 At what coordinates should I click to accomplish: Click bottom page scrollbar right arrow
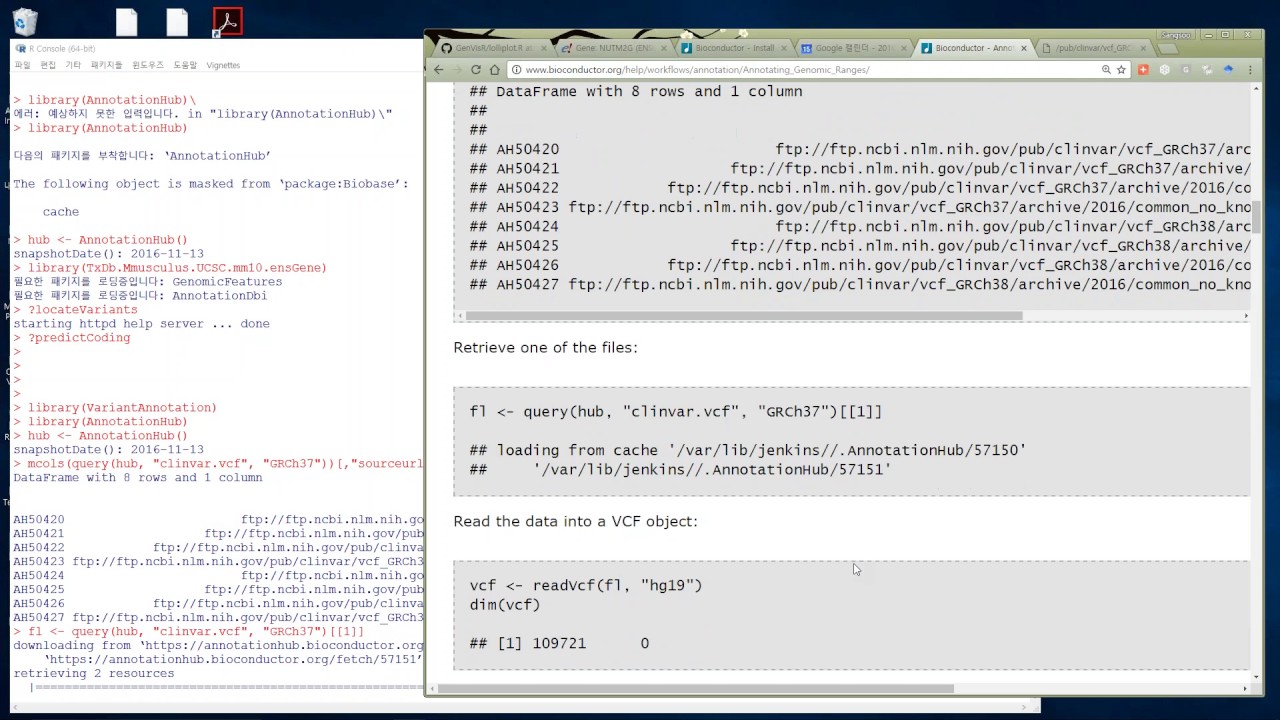click(1245, 688)
